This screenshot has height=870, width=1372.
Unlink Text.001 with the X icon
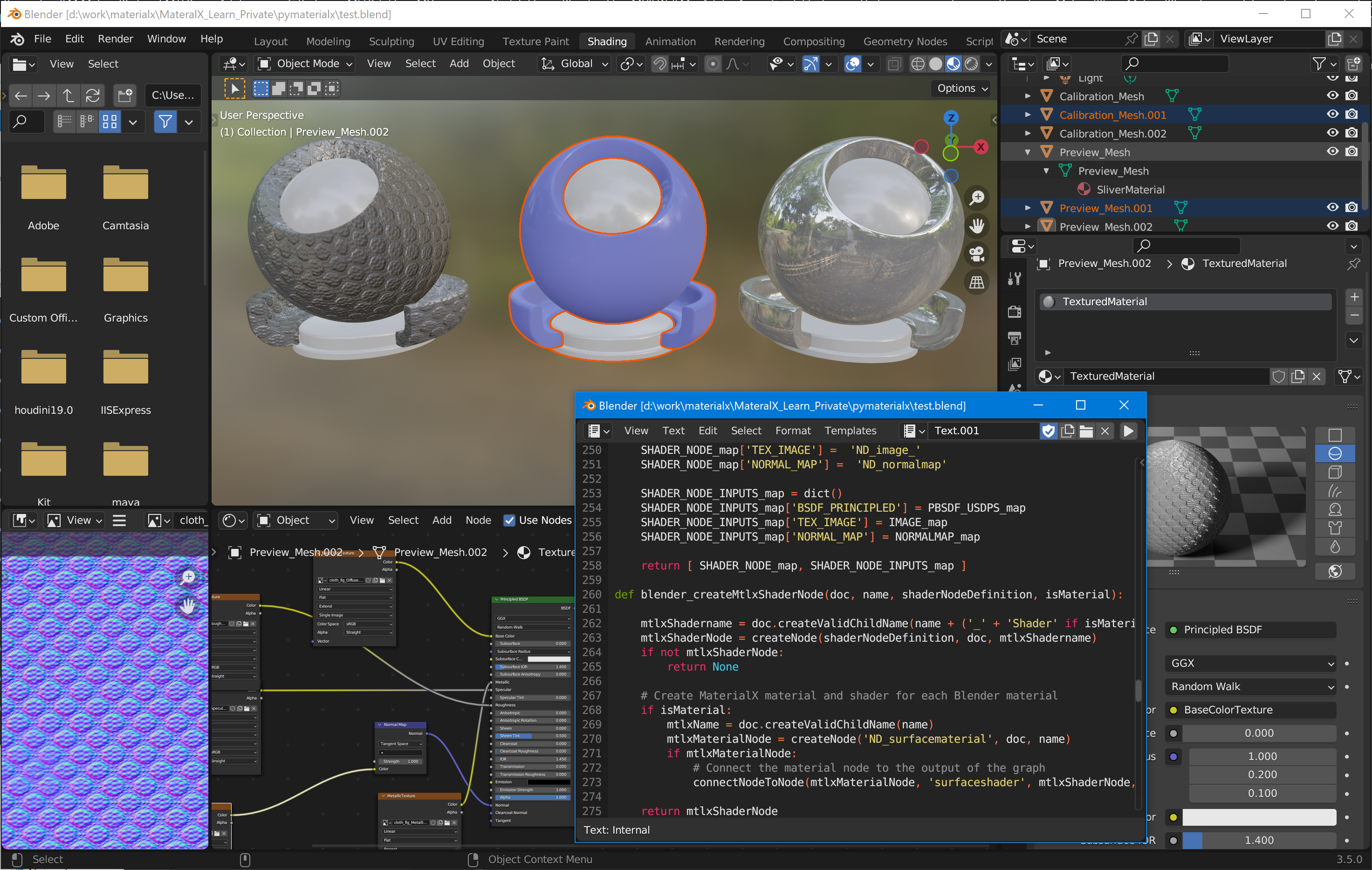1105,431
